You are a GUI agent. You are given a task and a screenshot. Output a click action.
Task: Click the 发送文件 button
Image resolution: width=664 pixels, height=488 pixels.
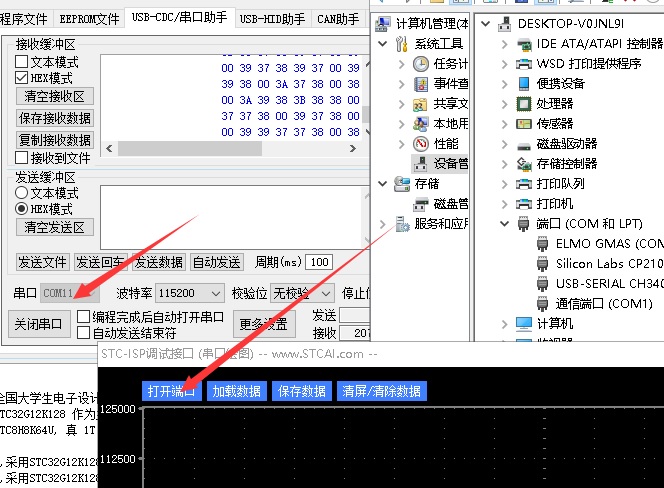tap(42, 262)
